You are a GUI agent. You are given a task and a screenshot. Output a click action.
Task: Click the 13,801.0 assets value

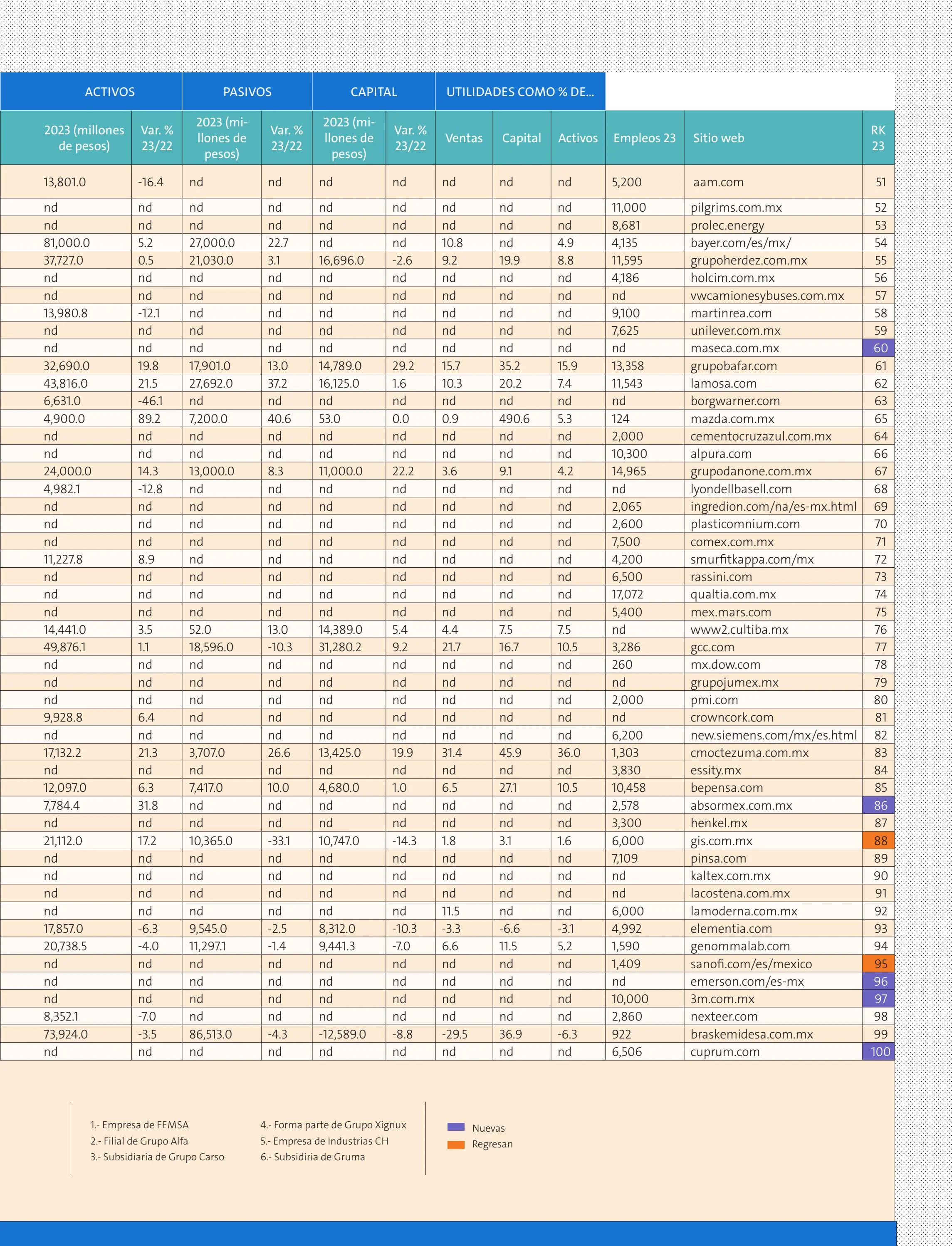(x=64, y=183)
